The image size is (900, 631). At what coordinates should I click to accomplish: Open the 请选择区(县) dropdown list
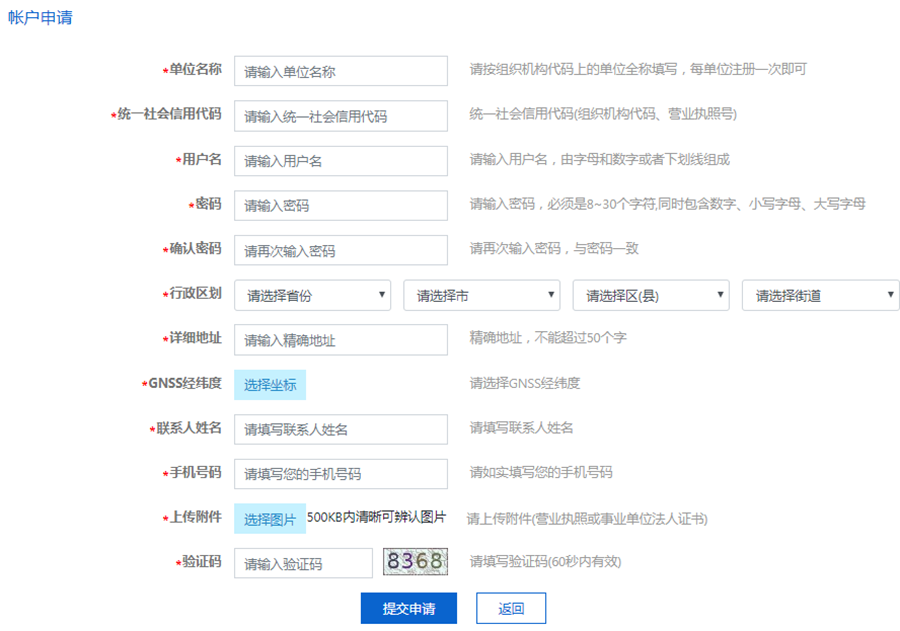click(x=651, y=295)
